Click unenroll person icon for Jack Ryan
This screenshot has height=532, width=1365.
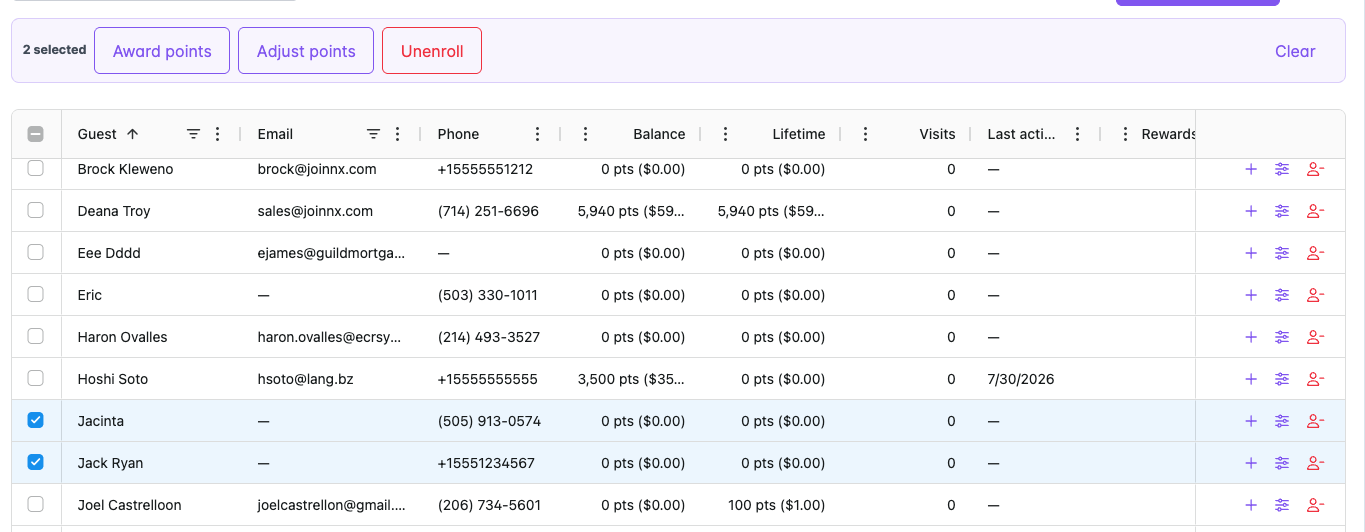point(1315,463)
